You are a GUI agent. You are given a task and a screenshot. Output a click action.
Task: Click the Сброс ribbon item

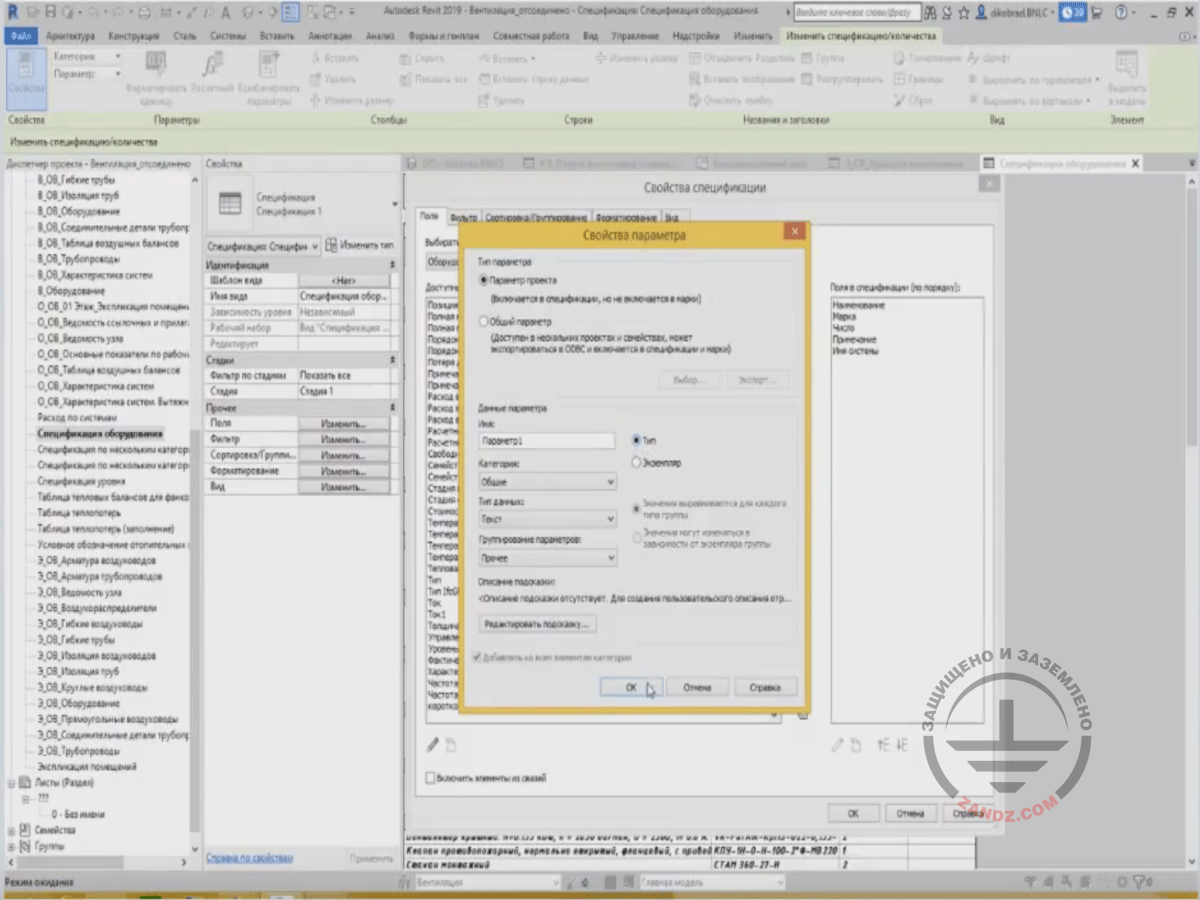913,100
